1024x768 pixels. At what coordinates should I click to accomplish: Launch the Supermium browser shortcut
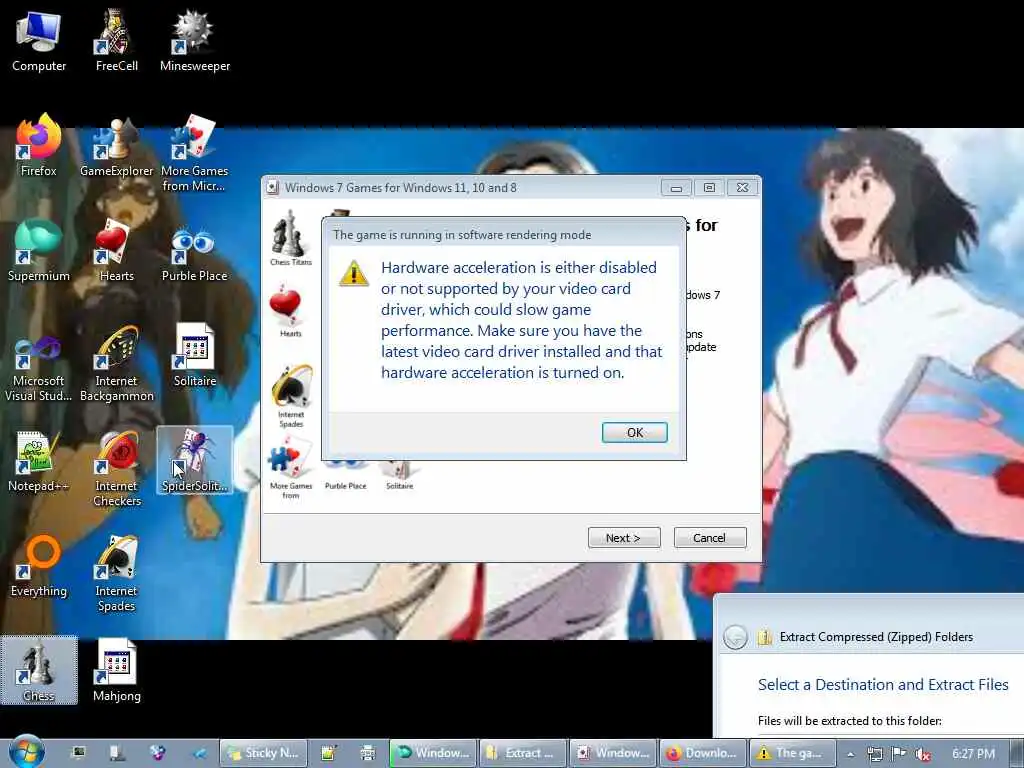tap(39, 251)
